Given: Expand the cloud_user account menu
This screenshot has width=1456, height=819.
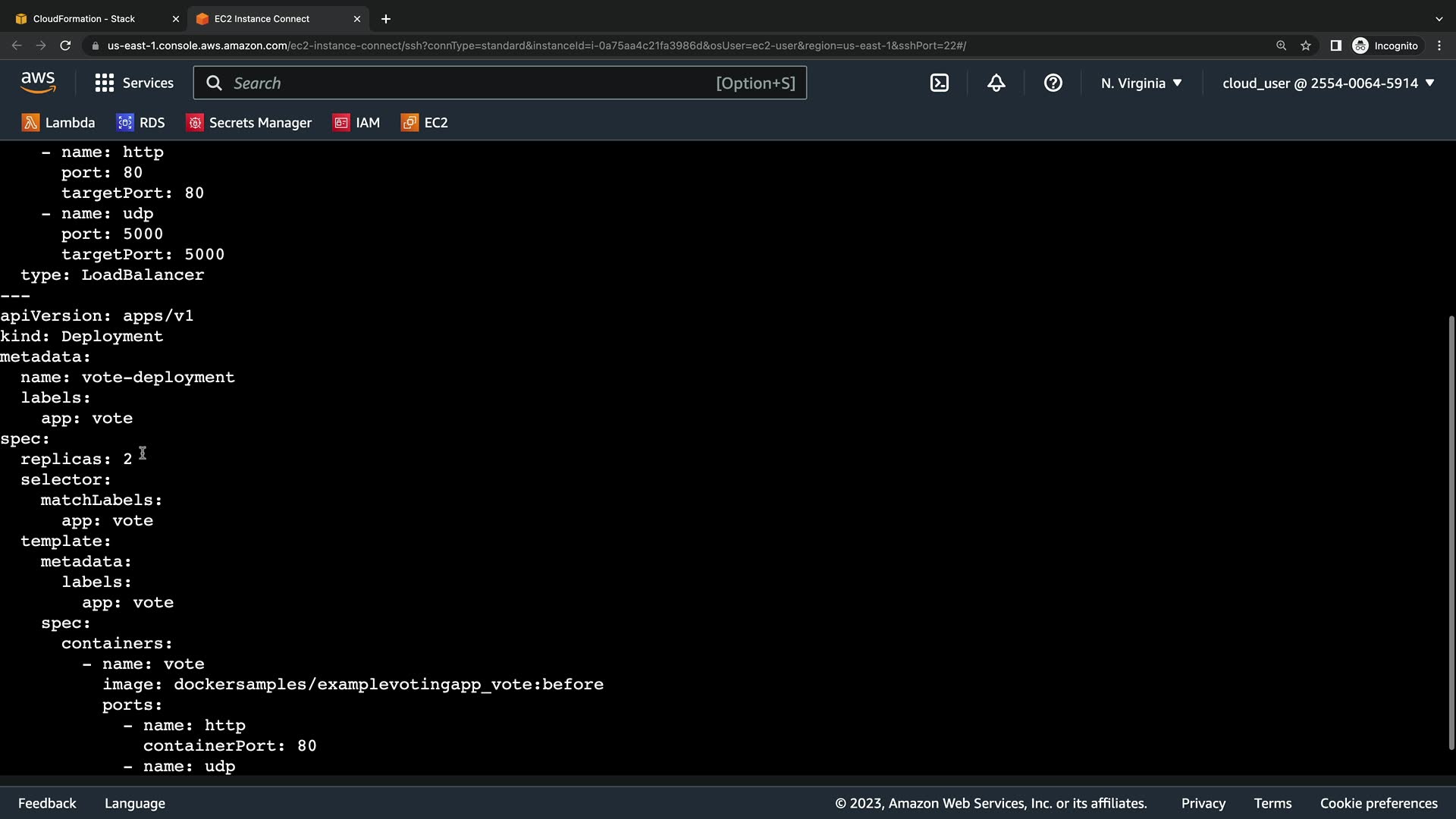Looking at the screenshot, I should coord(1328,83).
